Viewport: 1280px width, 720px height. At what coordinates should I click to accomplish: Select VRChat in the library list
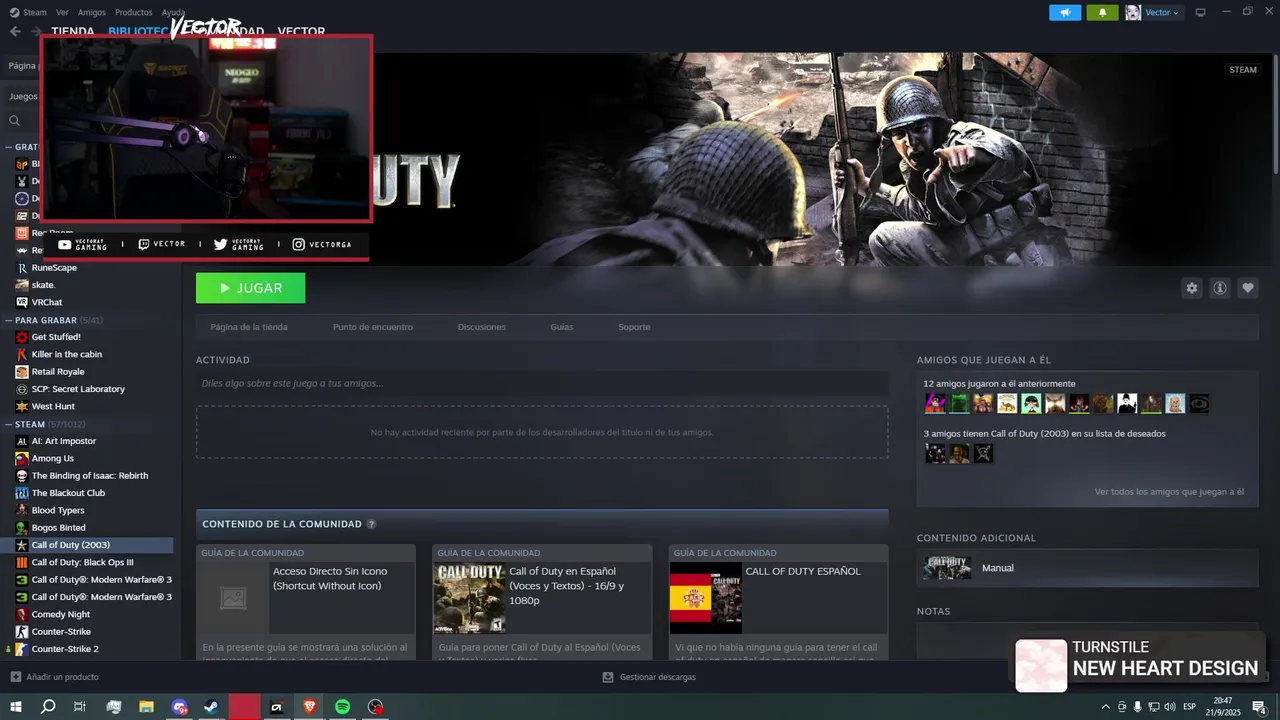(46, 302)
